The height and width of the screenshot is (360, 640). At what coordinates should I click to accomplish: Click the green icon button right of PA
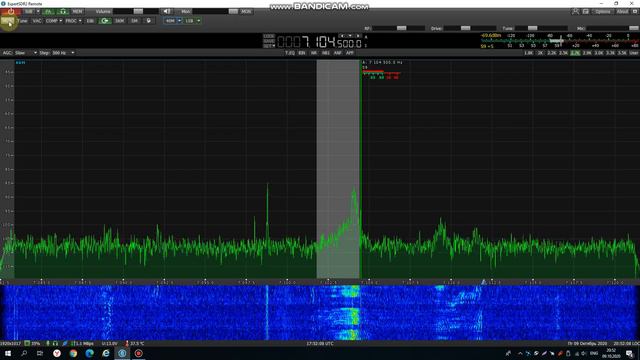63,11
